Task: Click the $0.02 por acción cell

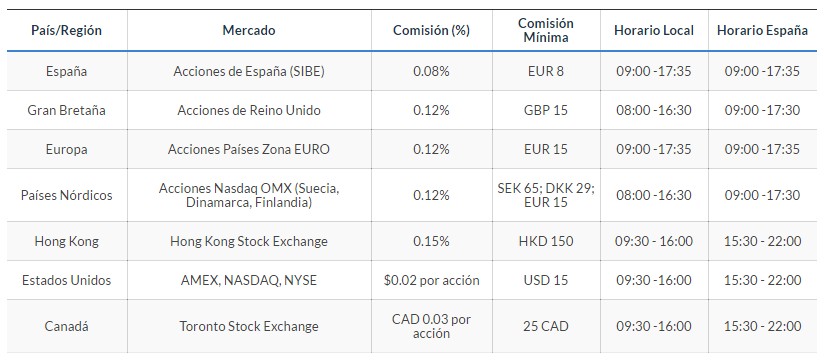Action: point(431,280)
